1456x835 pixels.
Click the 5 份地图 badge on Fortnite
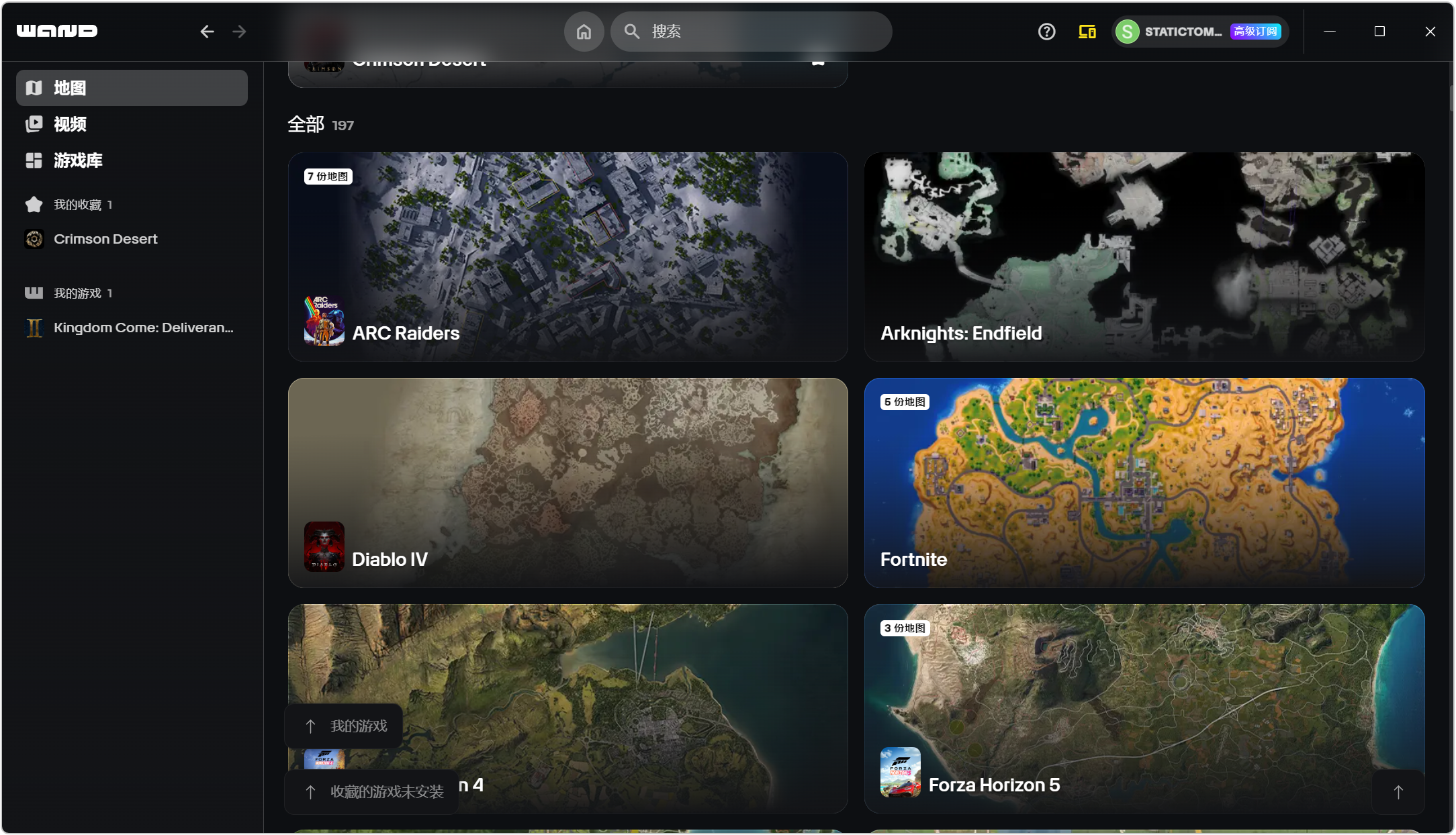(x=905, y=402)
